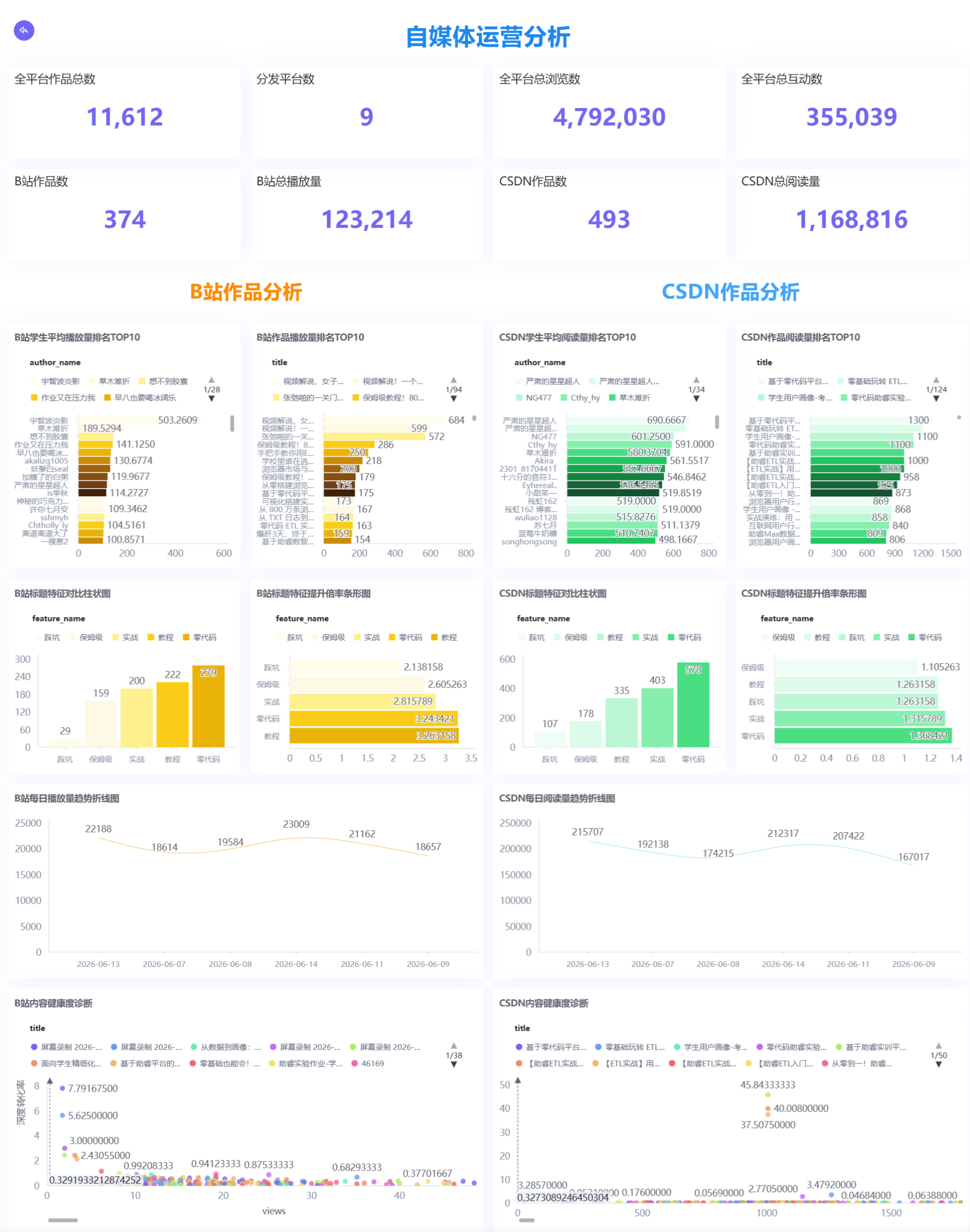Toggle 保姆级教程！80... legend item
This screenshot has height=1232, width=970.
click(388, 397)
